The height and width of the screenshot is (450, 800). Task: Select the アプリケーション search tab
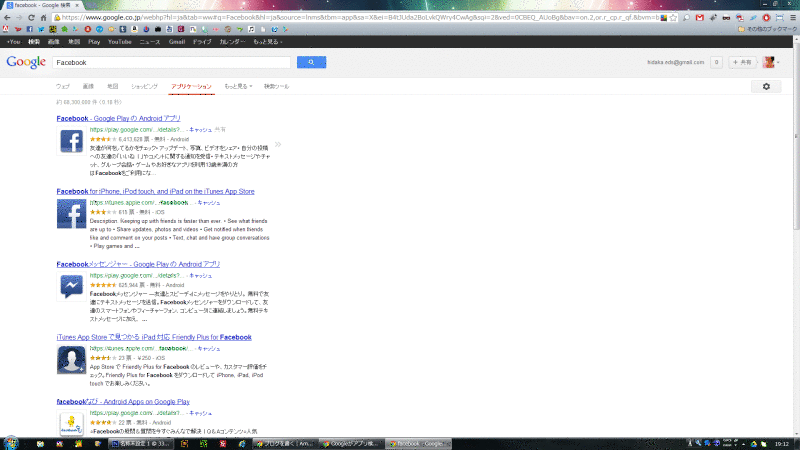(x=191, y=86)
